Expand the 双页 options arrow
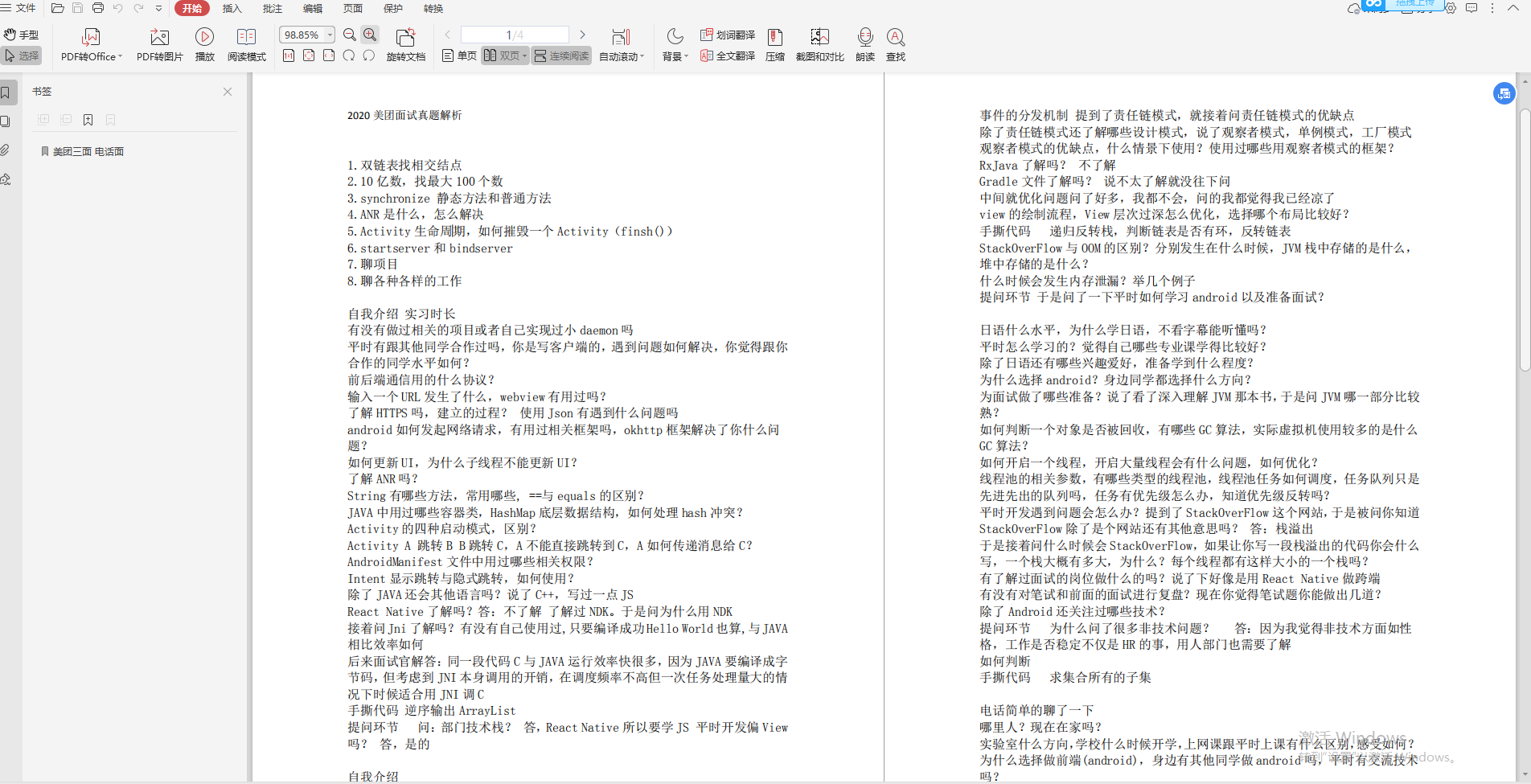This screenshot has height=784, width=1531. pos(525,56)
